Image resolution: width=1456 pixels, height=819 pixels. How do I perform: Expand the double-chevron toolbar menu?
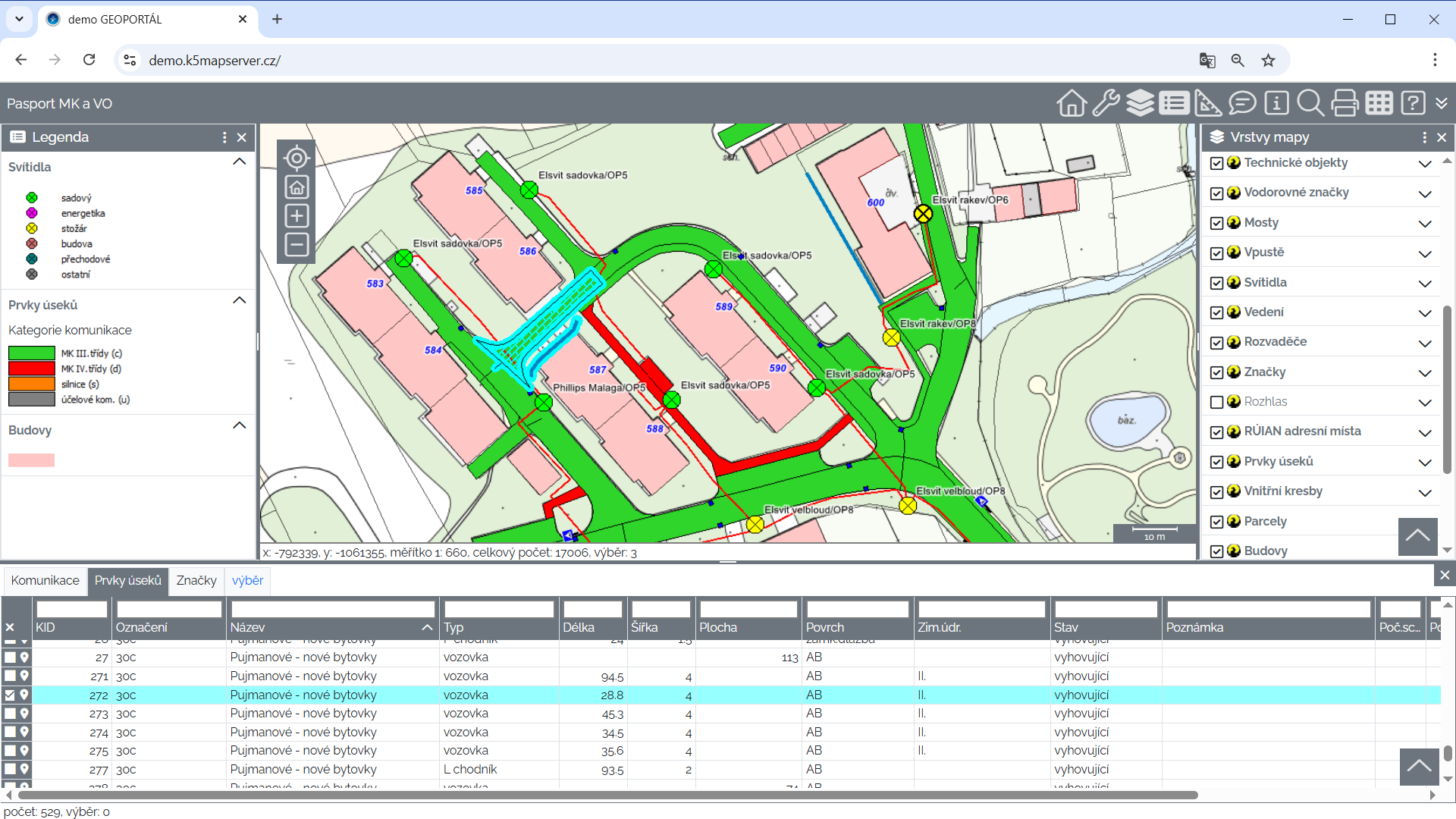point(1442,103)
